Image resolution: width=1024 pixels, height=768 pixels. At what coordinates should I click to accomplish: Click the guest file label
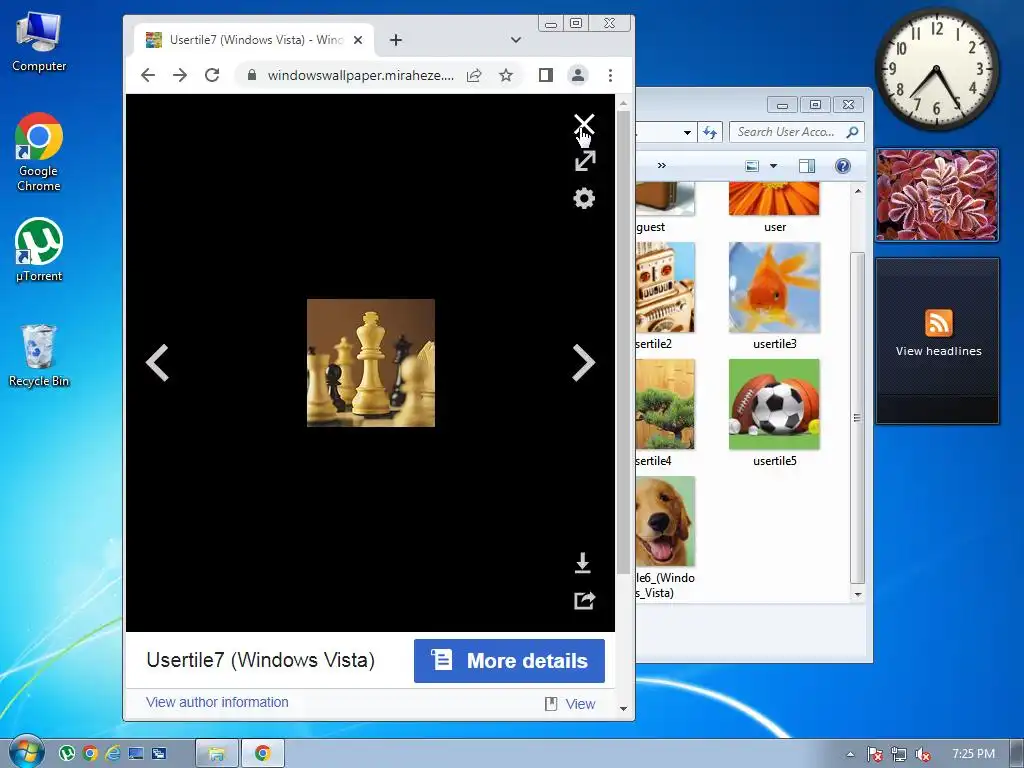click(651, 227)
